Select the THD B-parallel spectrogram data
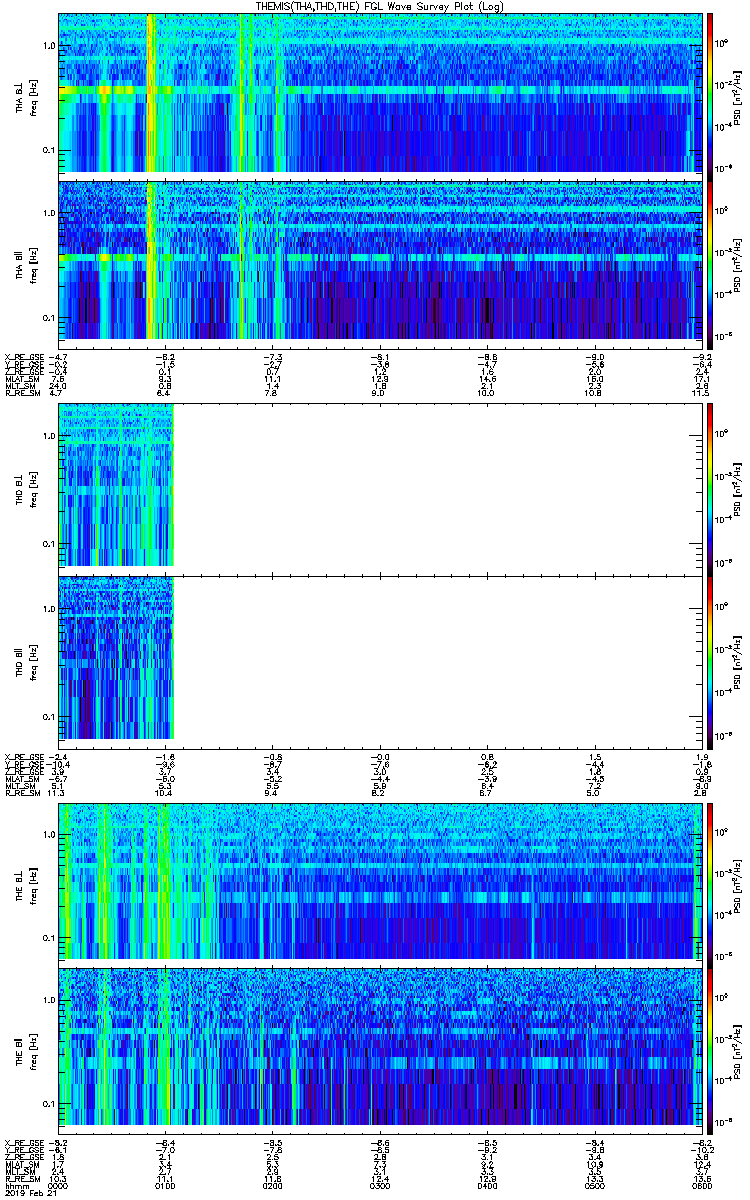750x1200 pixels. coord(116,657)
